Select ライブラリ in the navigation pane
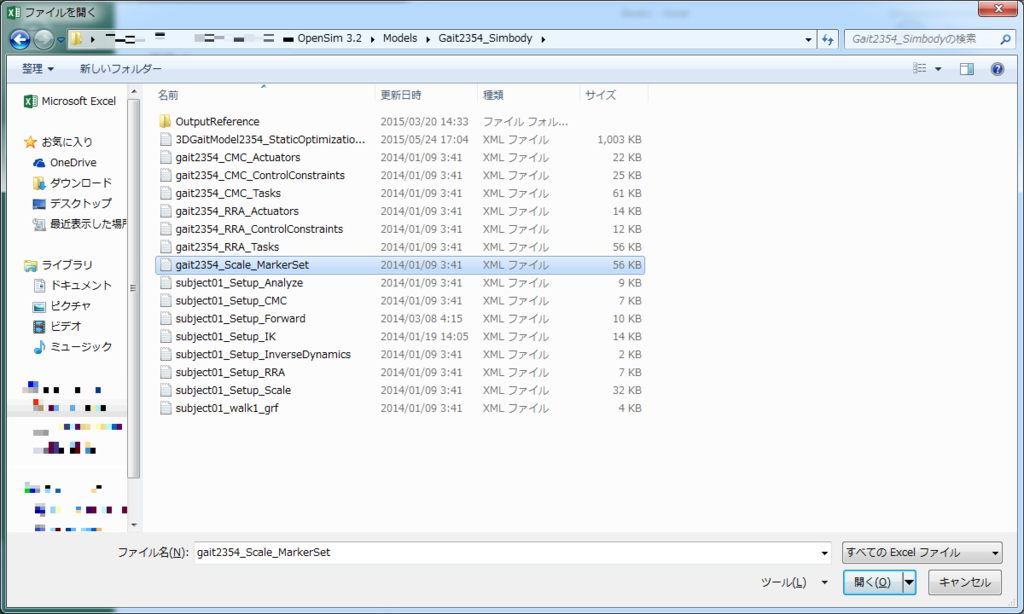 pyautogui.click(x=58, y=265)
